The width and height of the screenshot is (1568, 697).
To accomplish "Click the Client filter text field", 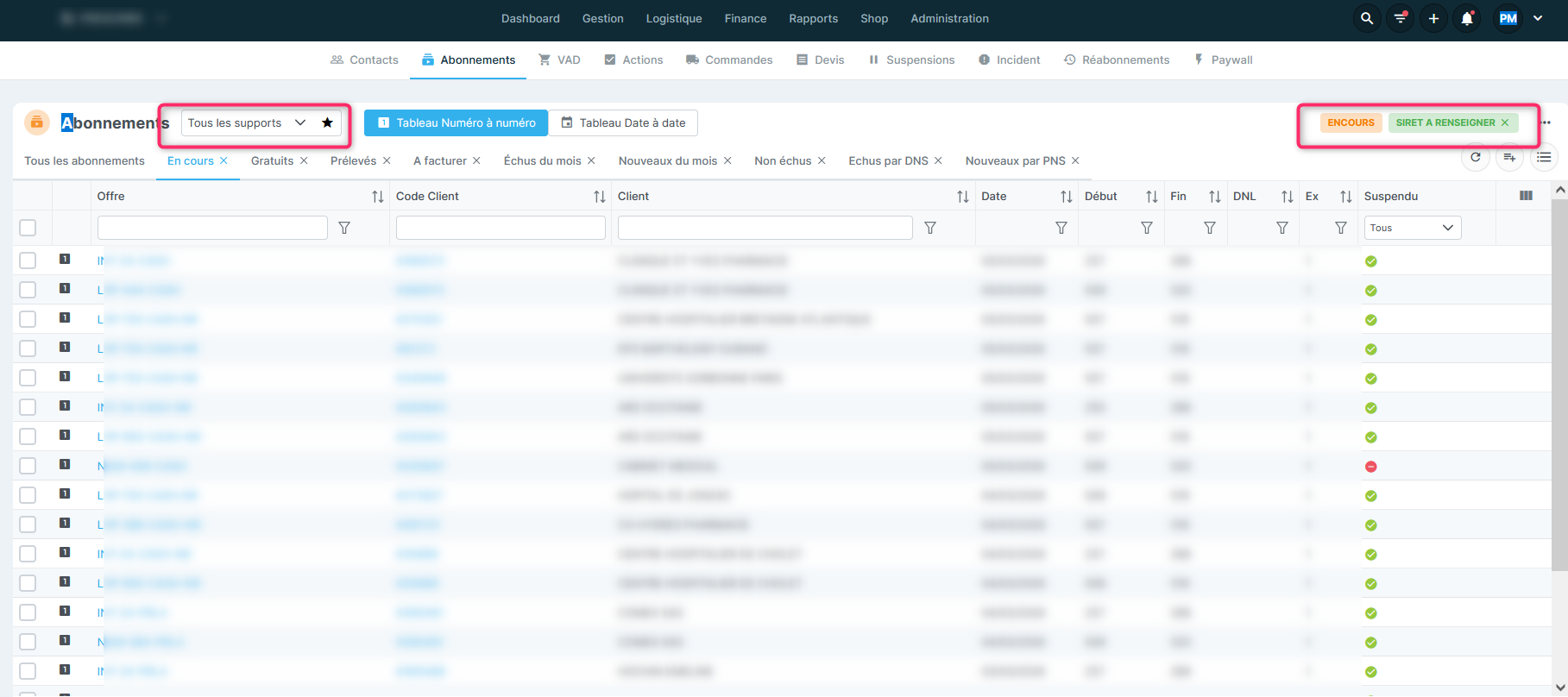I will tap(765, 228).
